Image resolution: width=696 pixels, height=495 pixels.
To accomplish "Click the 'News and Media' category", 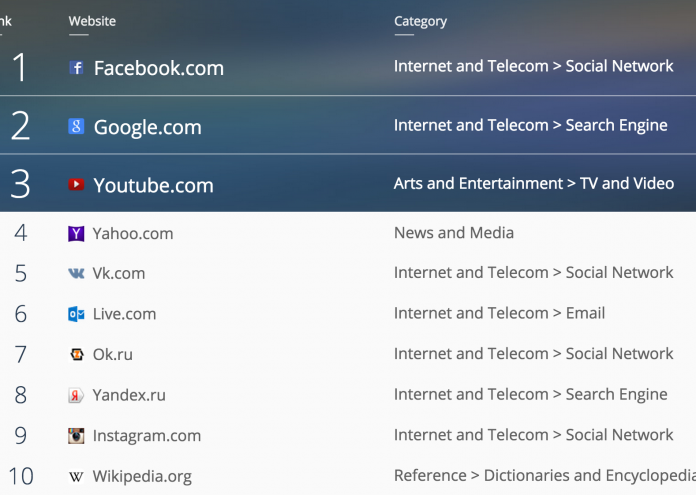I will point(454,233).
